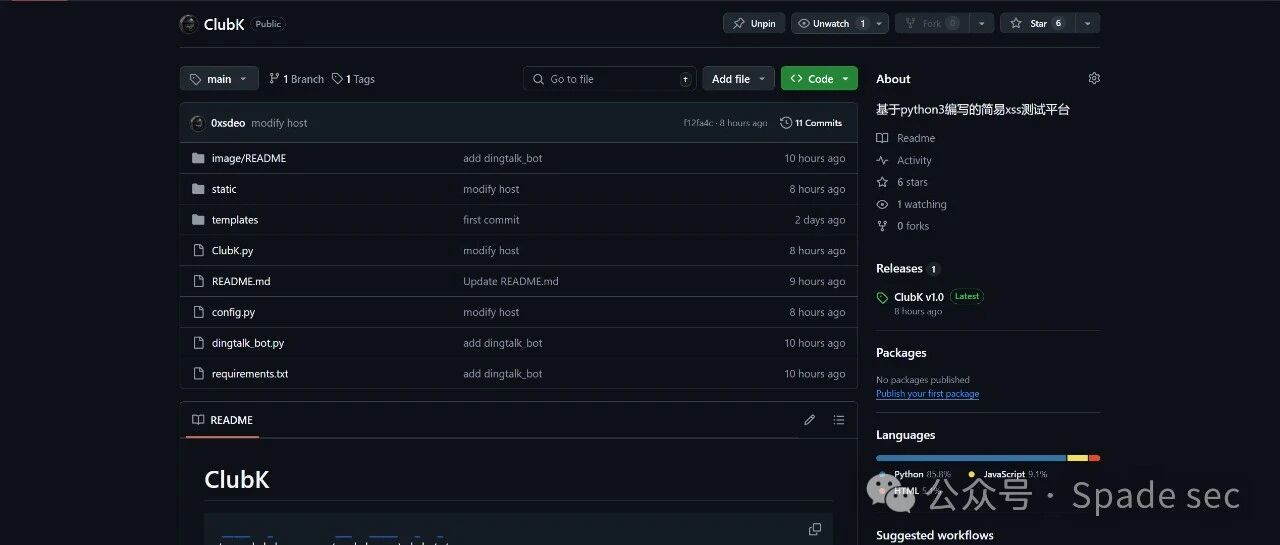Image resolution: width=1280 pixels, height=545 pixels.
Task: Click the 0xsdeo commit author avatar
Action: click(197, 123)
